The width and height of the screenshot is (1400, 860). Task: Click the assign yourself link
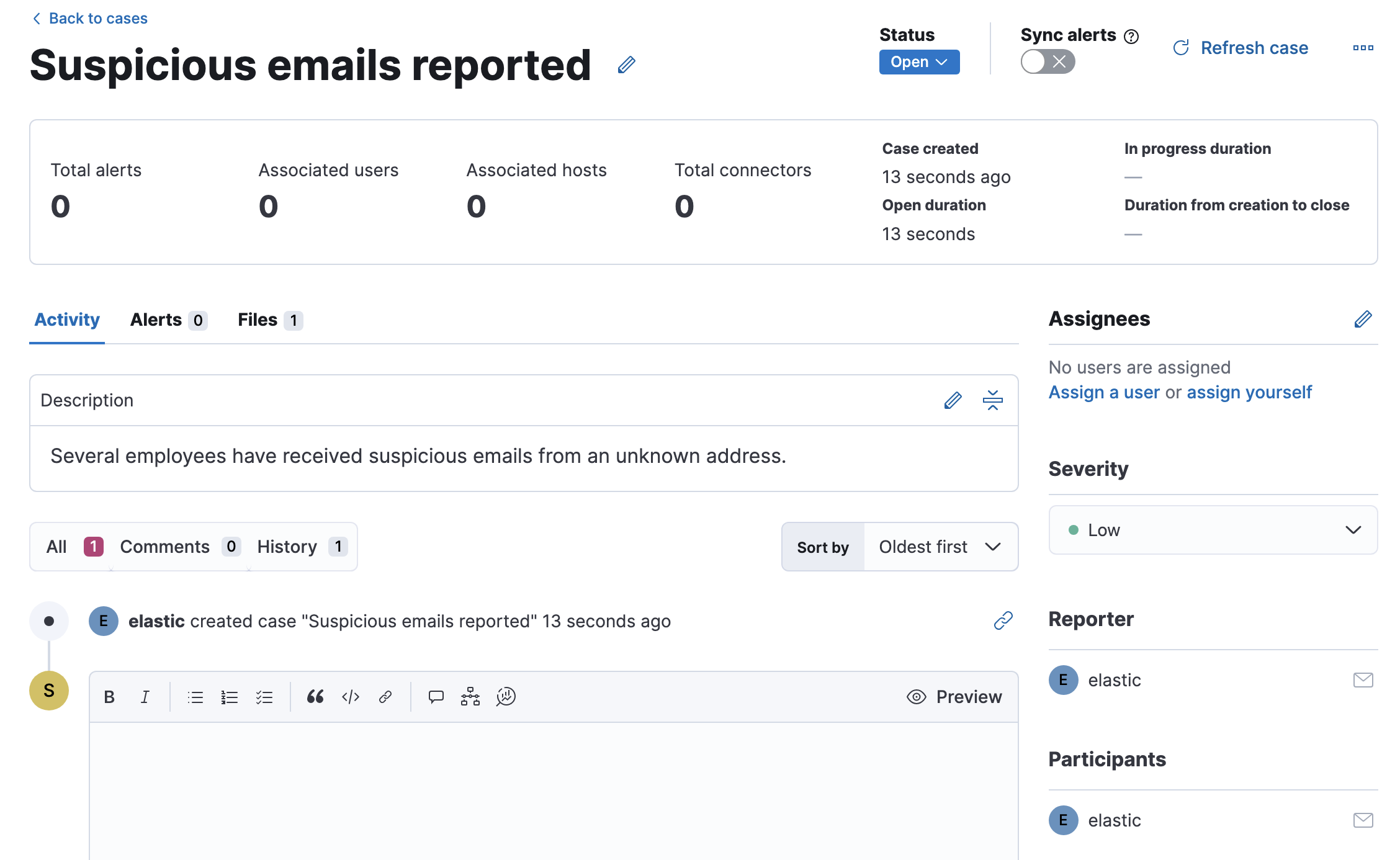[1249, 392]
